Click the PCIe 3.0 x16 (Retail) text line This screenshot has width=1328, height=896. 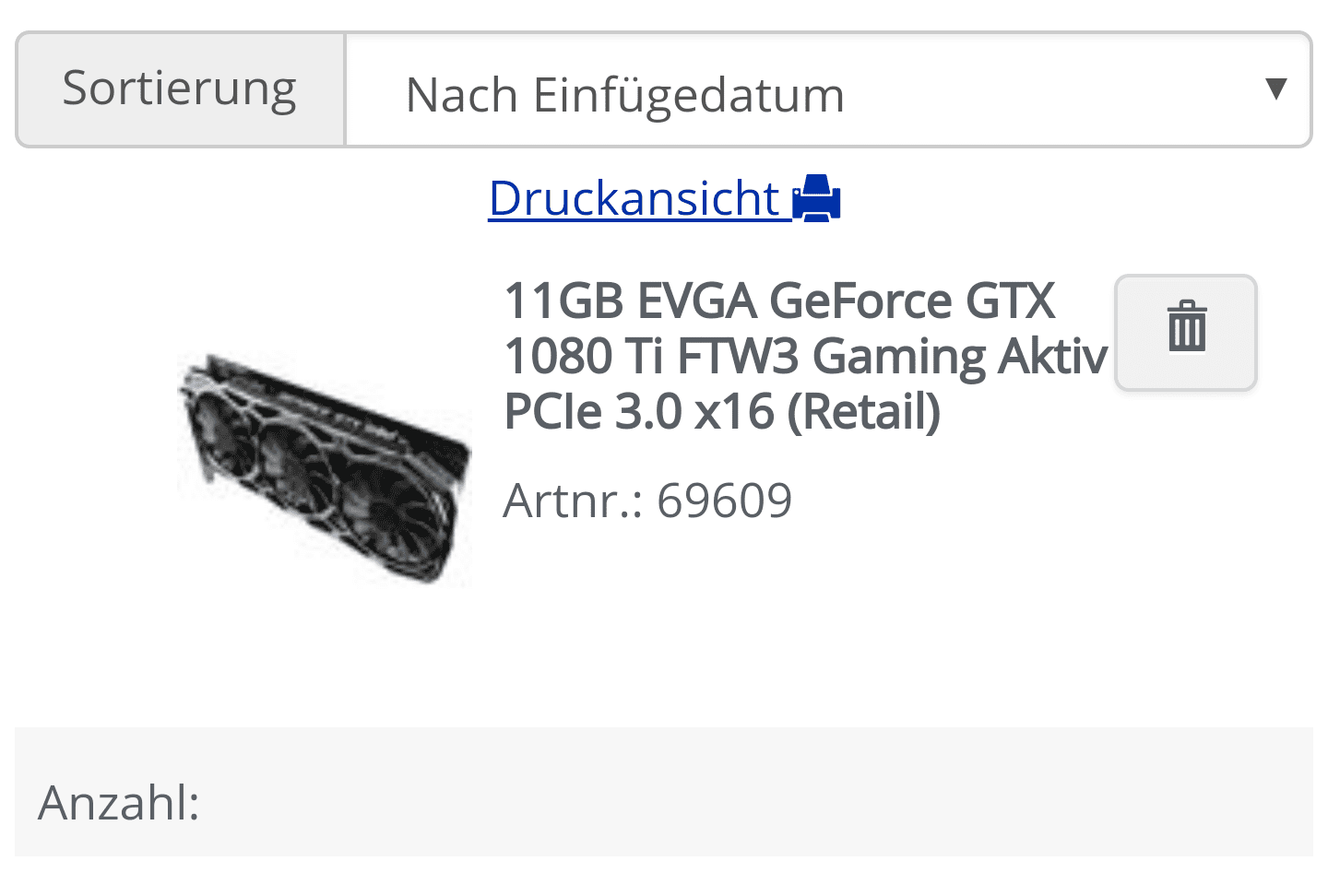722,412
